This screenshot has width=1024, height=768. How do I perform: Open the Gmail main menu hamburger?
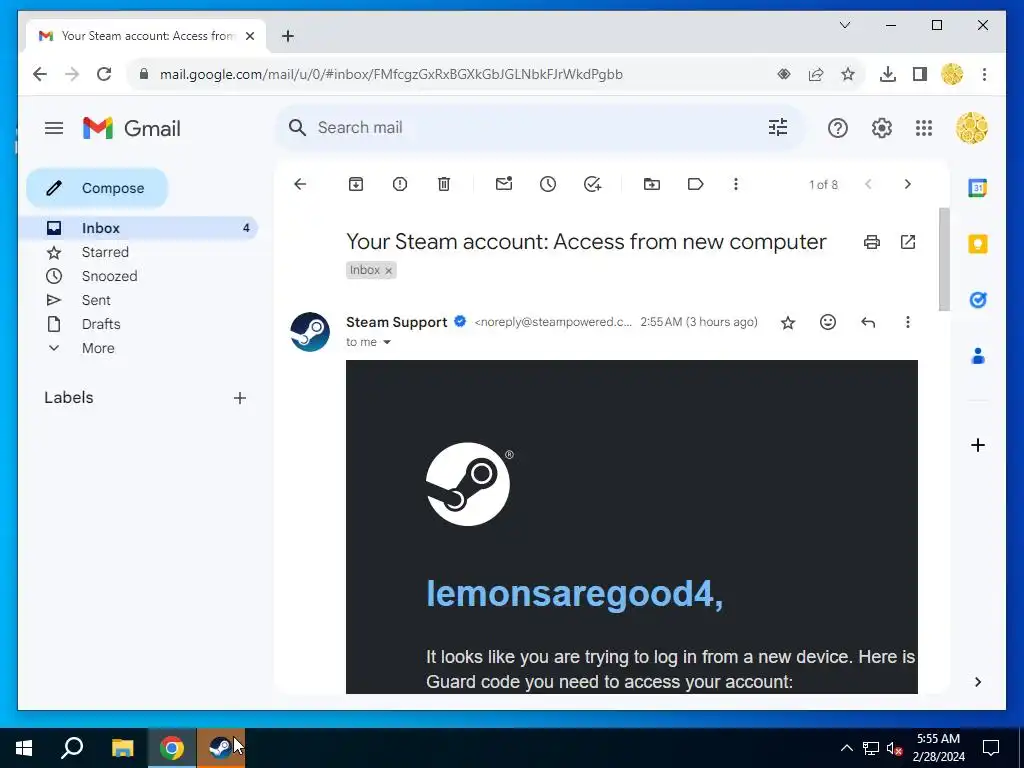[54, 128]
